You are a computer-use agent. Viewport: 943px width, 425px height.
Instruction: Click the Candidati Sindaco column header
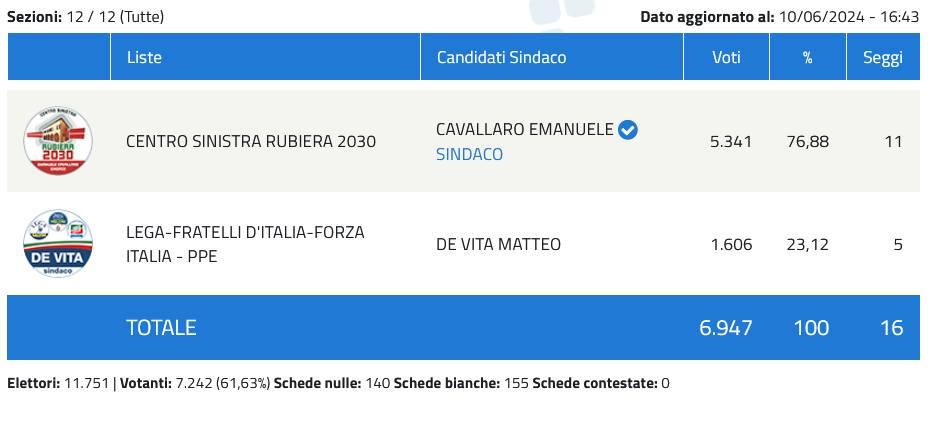click(x=501, y=57)
